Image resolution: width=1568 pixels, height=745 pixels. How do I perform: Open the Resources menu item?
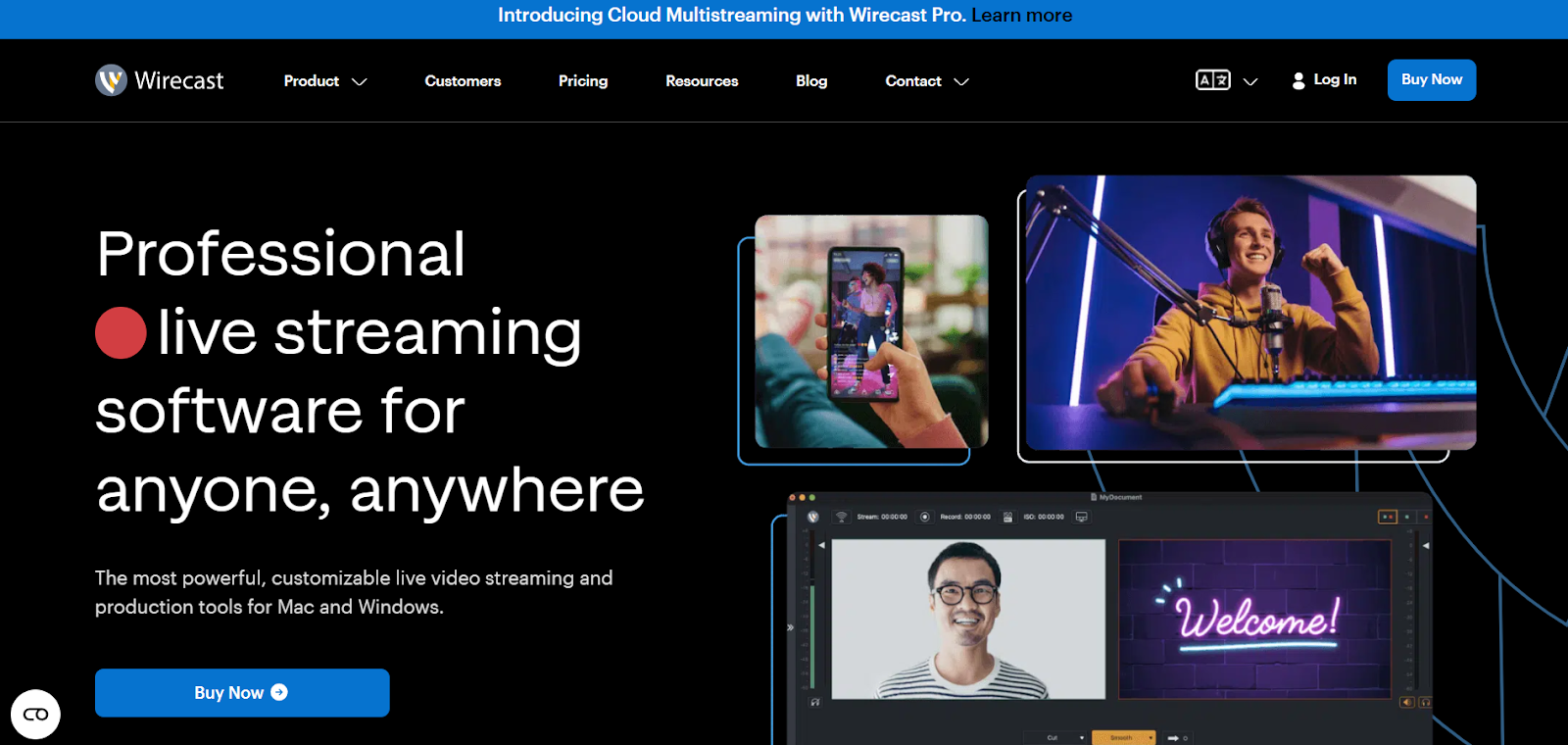[x=702, y=81]
